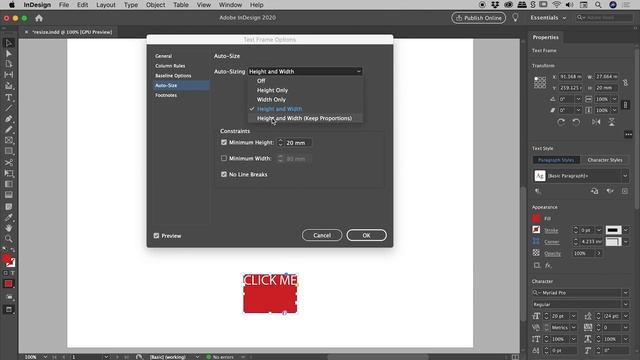This screenshot has height=360, width=640.
Task: Open the font size 20 pt dropdown
Action: pos(573,316)
